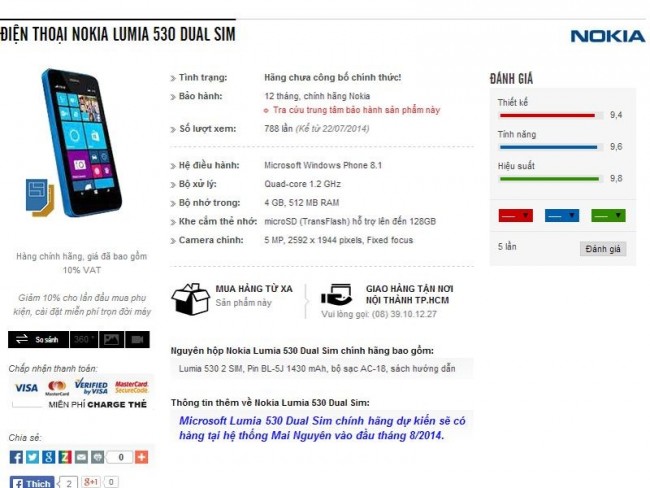The height and width of the screenshot is (488, 650).
Task: Share the product via Twitter icon
Action: click(x=32, y=457)
